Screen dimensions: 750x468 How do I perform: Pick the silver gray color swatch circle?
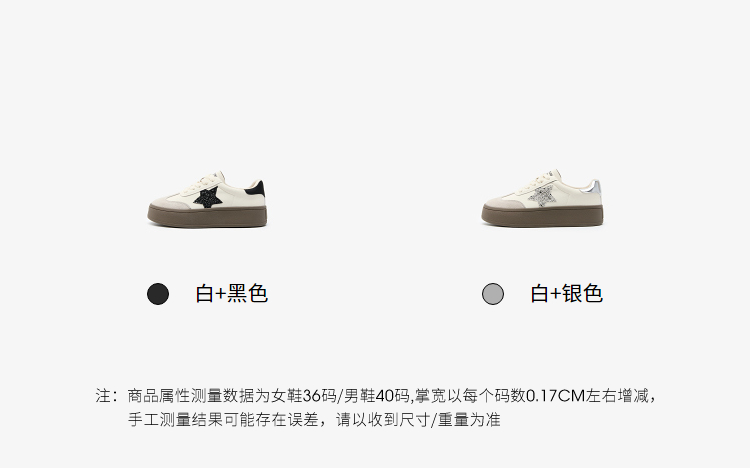click(x=493, y=294)
